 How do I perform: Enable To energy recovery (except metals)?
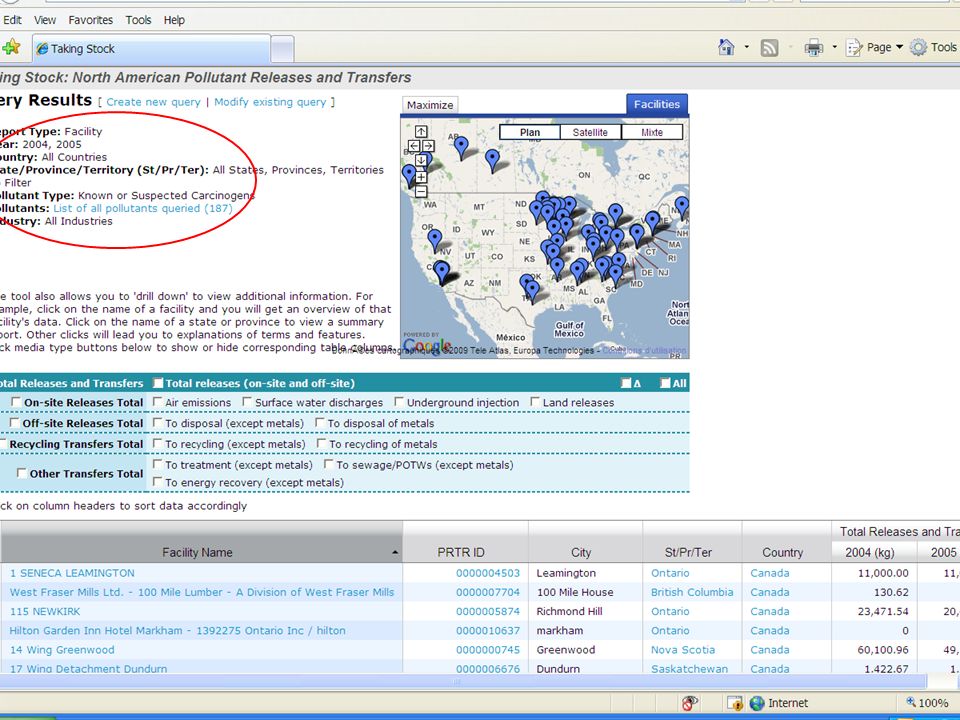coord(157,482)
